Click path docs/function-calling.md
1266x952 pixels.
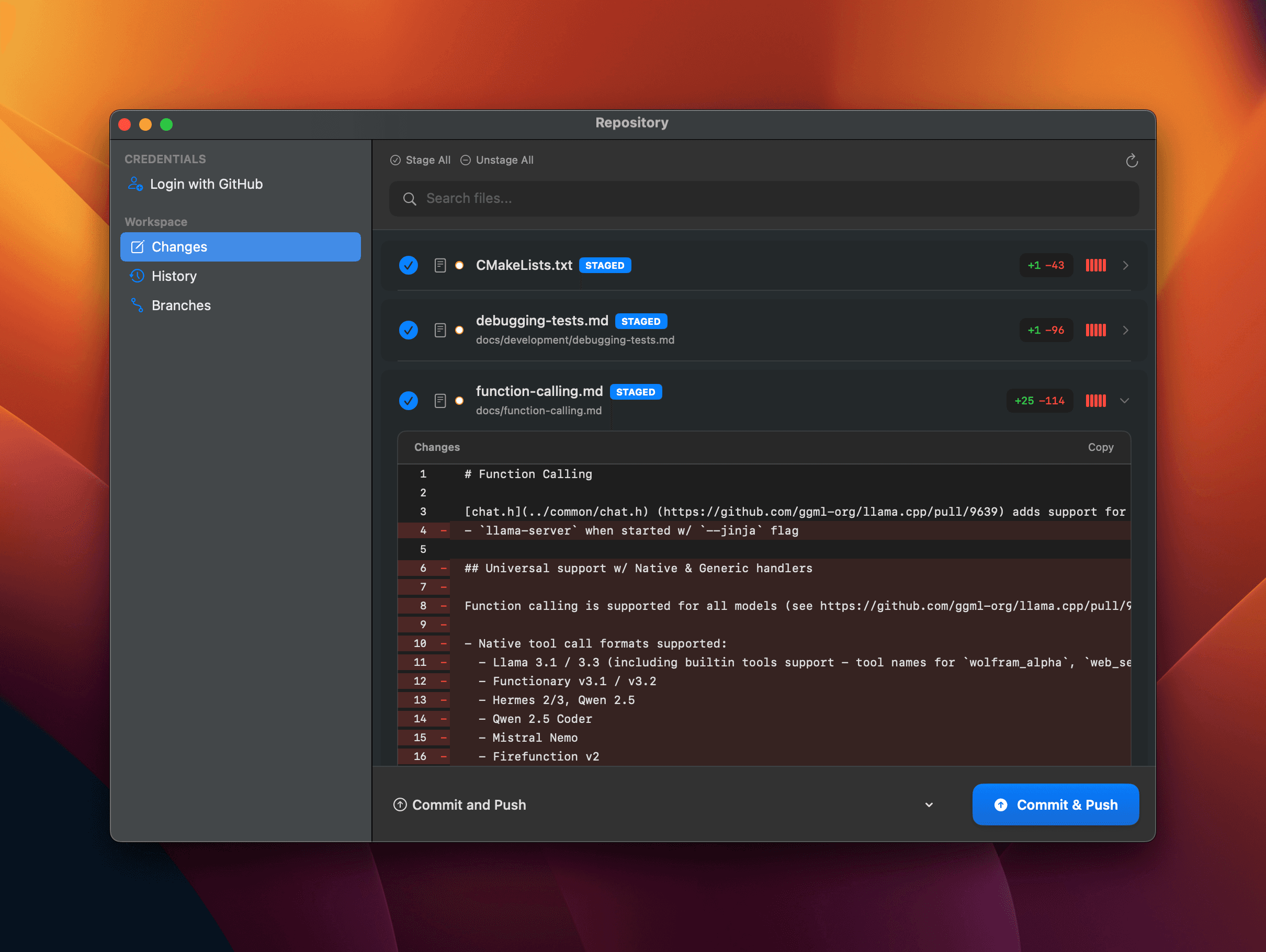538,410
